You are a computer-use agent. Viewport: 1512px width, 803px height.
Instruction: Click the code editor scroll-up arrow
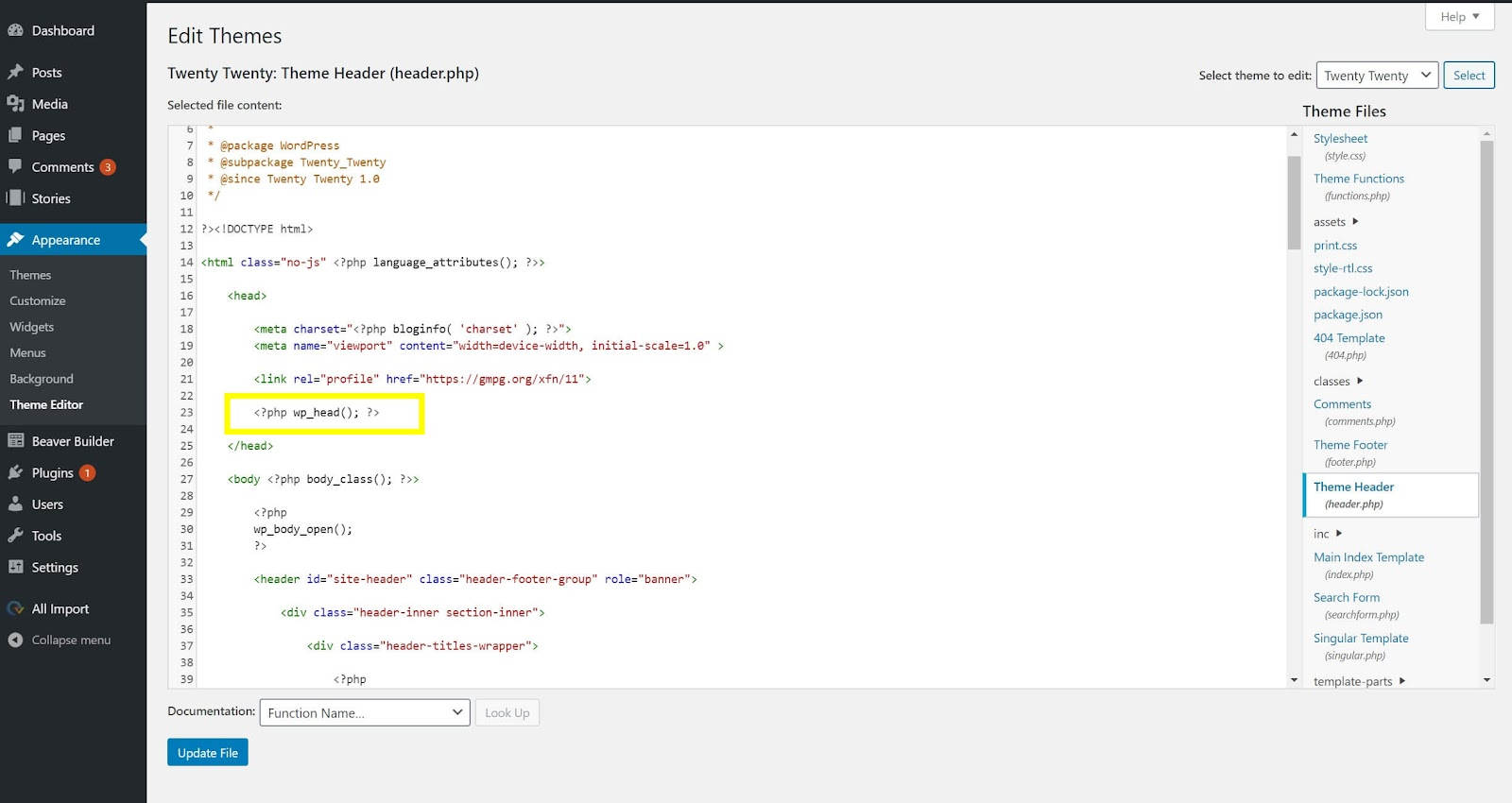(x=1294, y=134)
